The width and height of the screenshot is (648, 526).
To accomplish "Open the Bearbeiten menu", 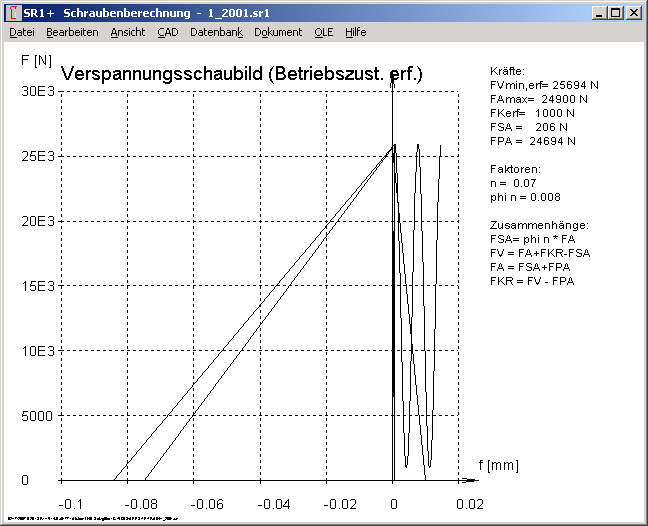I will point(72,32).
